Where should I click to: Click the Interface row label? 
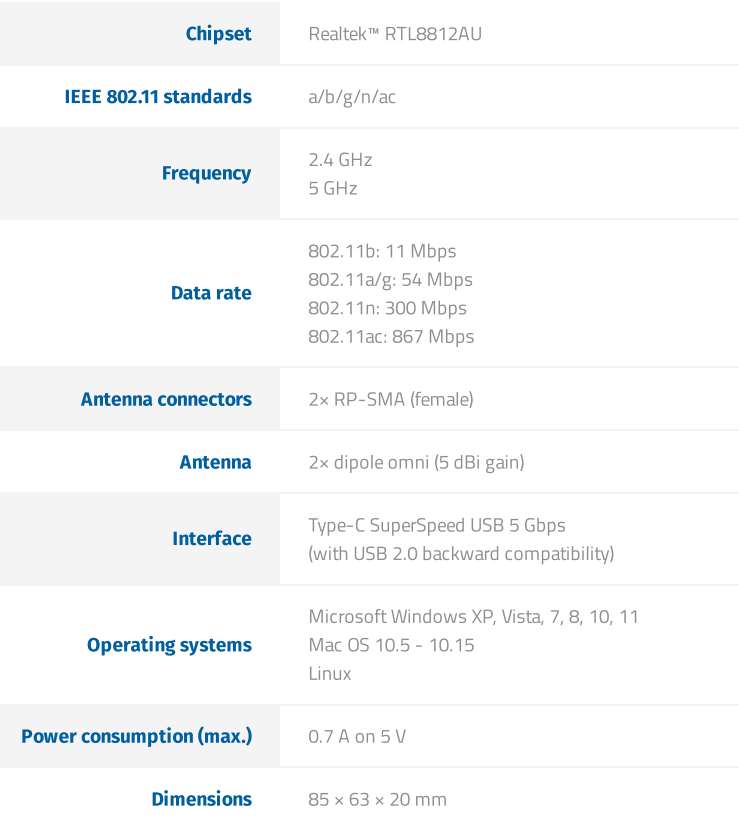pyautogui.click(x=212, y=538)
